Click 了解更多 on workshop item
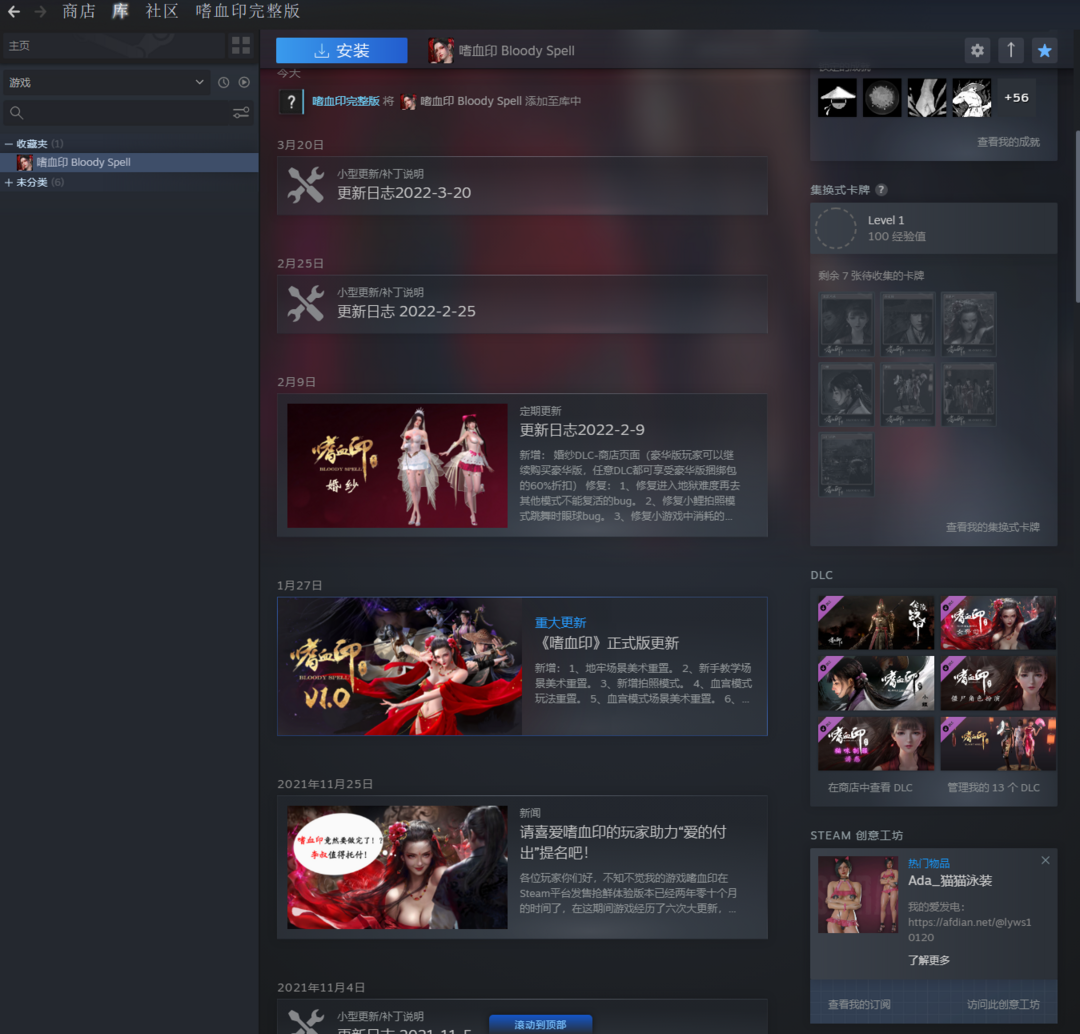The image size is (1080, 1034). (928, 960)
